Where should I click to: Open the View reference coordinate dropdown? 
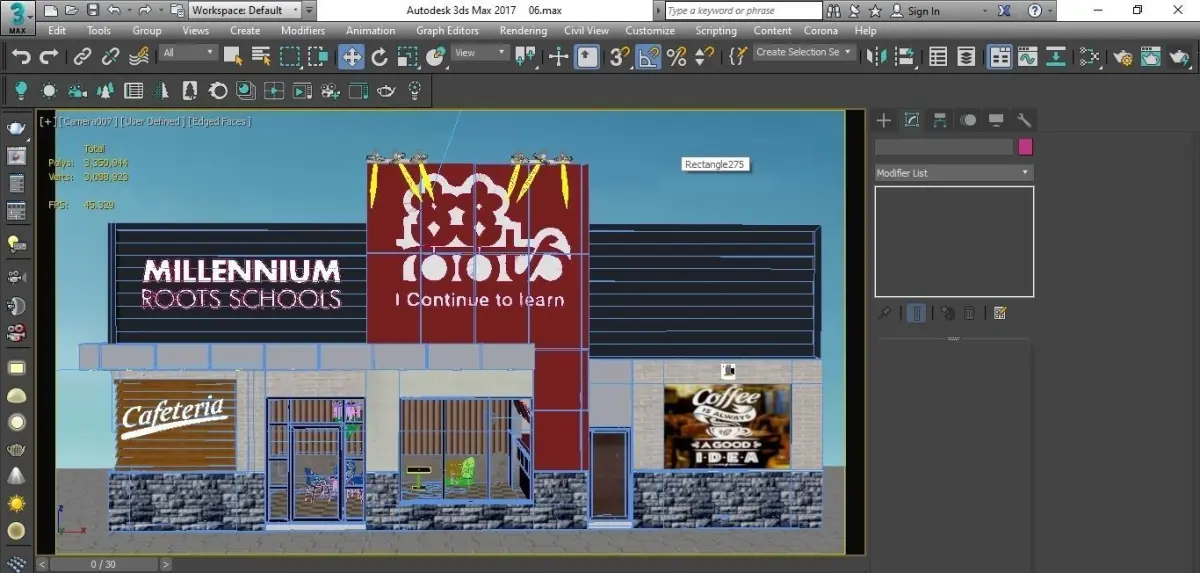click(478, 53)
